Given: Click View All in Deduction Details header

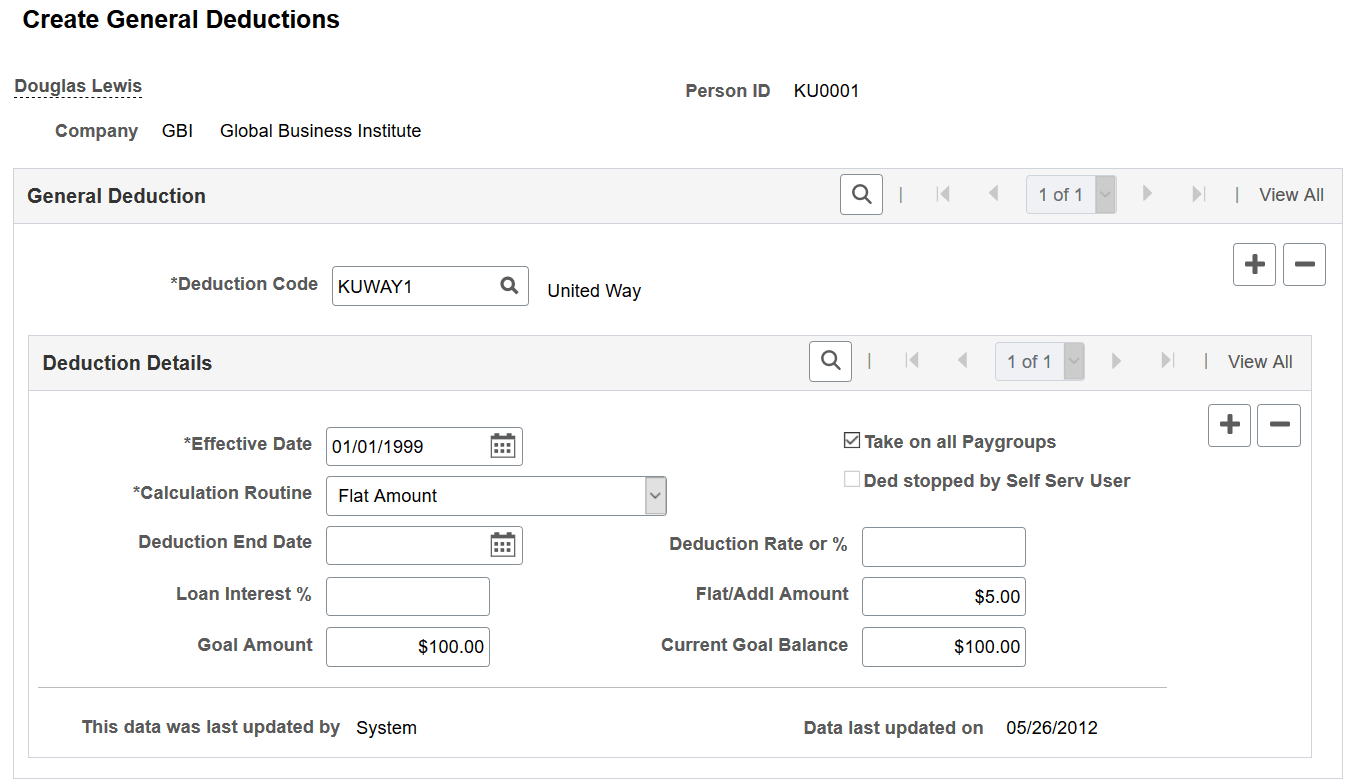Looking at the screenshot, I should tap(1260, 362).
